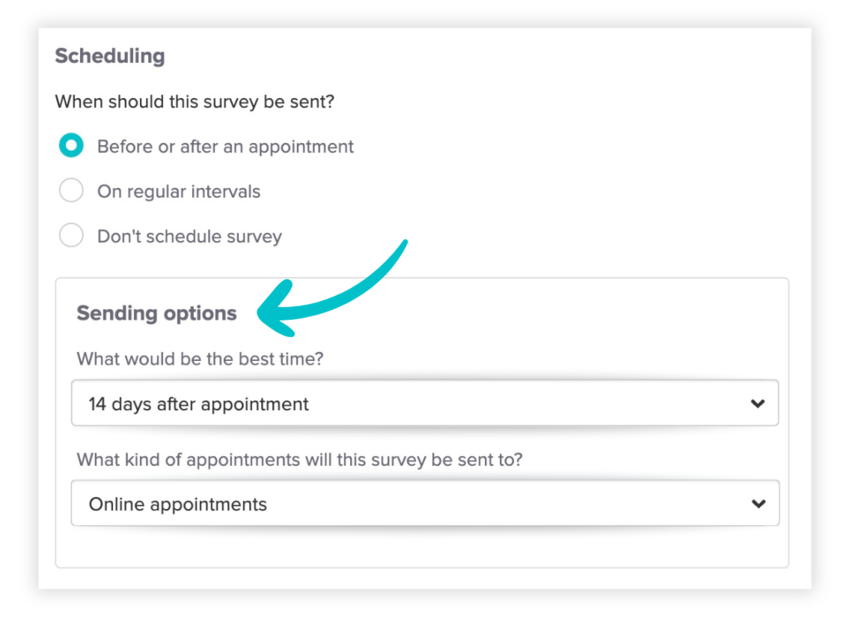Click the chevron arrow on the appointment kind dropdown
The width and height of the screenshot is (850, 617).
[757, 504]
